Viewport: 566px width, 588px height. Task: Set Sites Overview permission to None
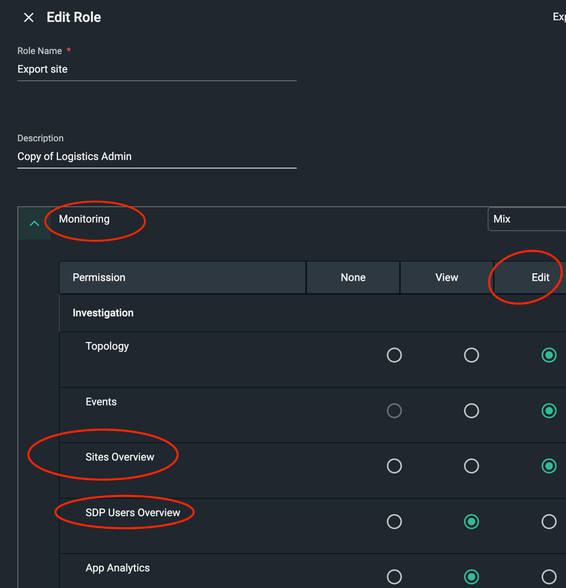tap(394, 466)
